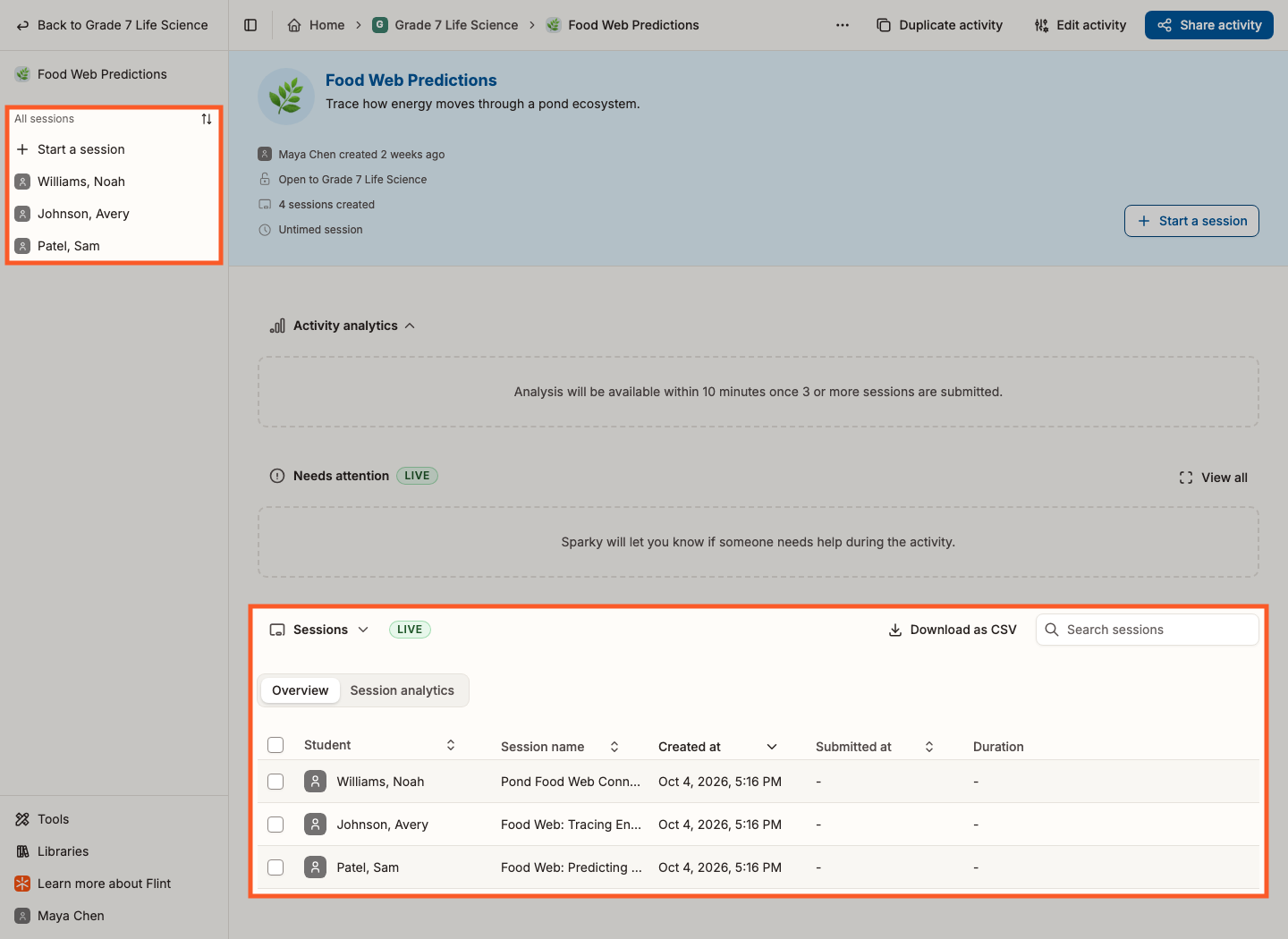Click Share activity button

1209,25
